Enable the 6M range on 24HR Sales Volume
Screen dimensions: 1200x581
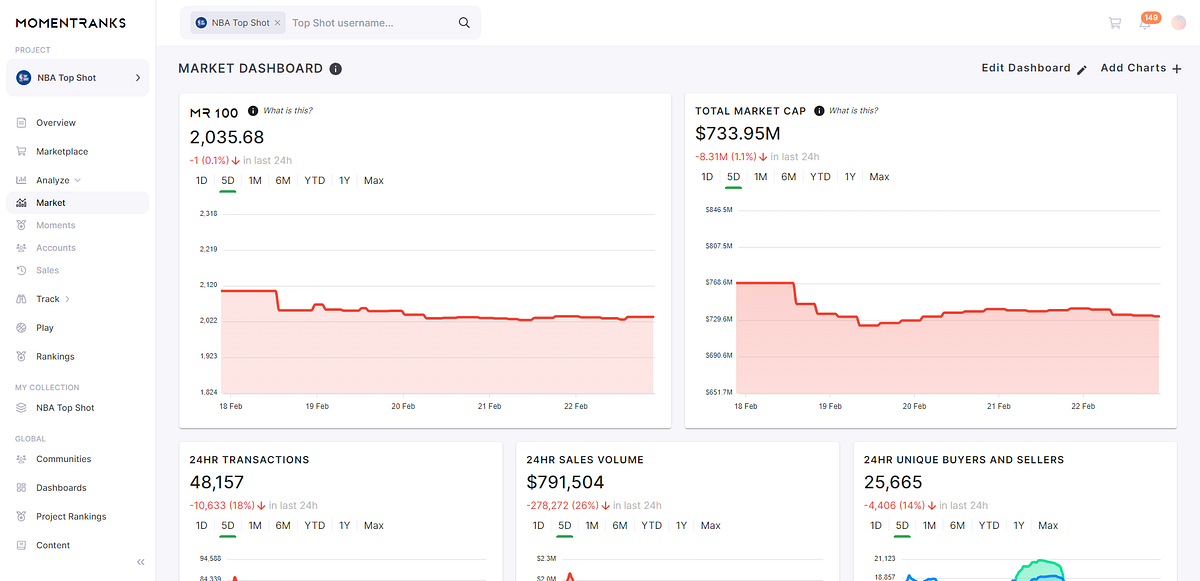pos(620,524)
